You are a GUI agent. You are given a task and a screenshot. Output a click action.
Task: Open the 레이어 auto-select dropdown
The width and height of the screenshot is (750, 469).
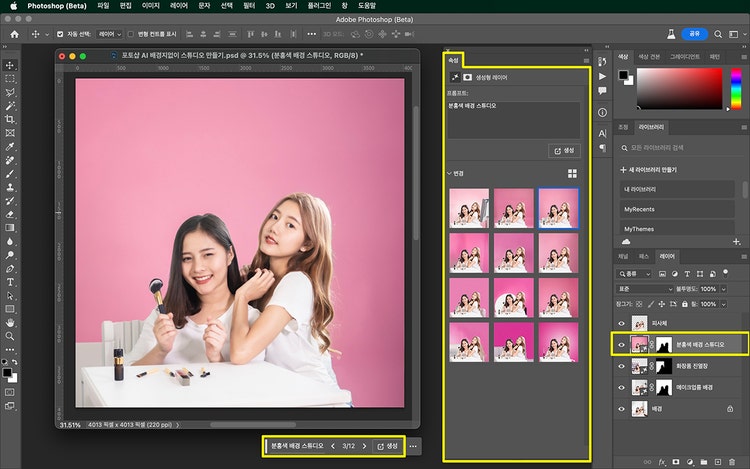tap(109, 33)
